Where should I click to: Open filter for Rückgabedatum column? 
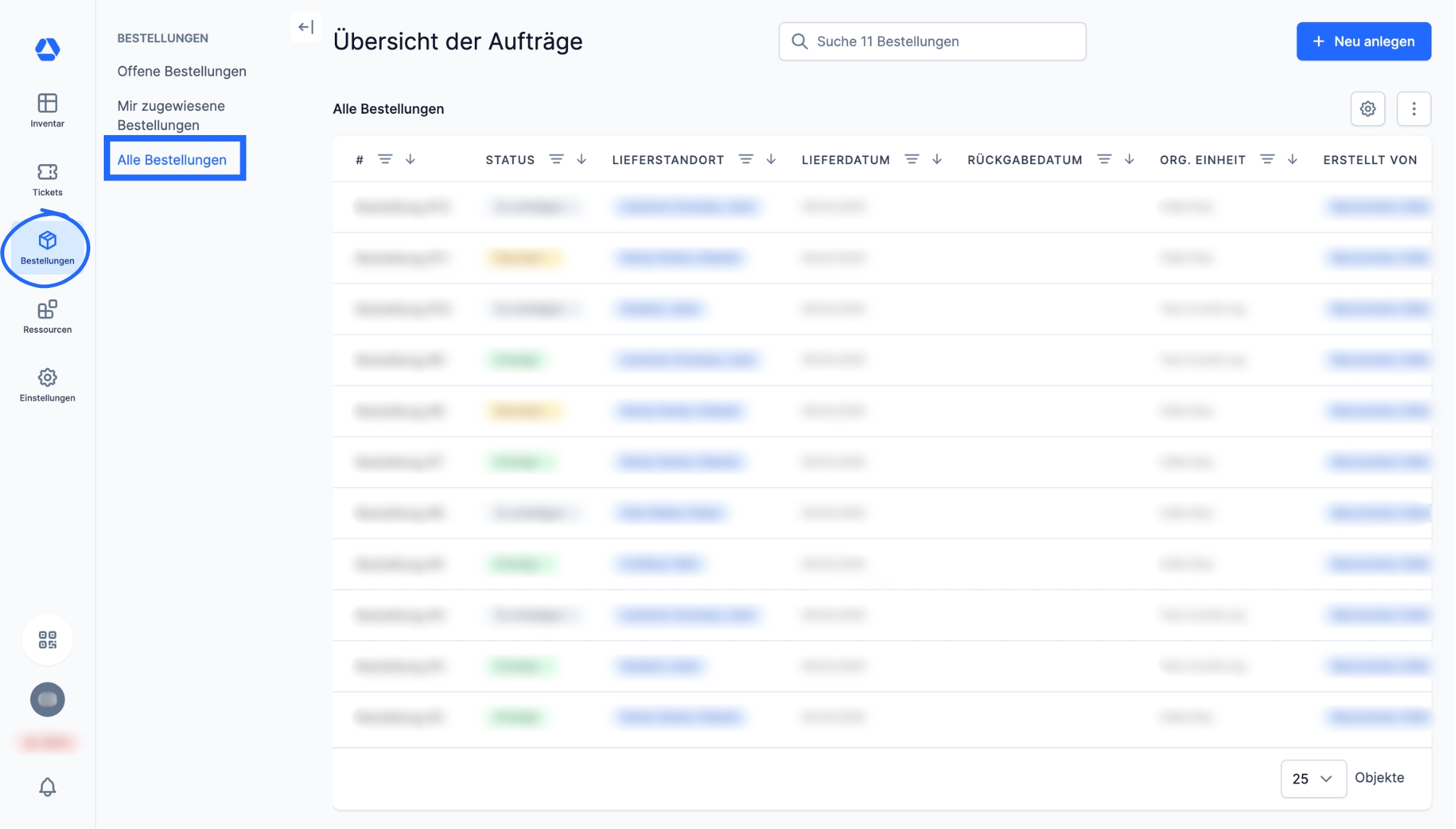click(1103, 159)
